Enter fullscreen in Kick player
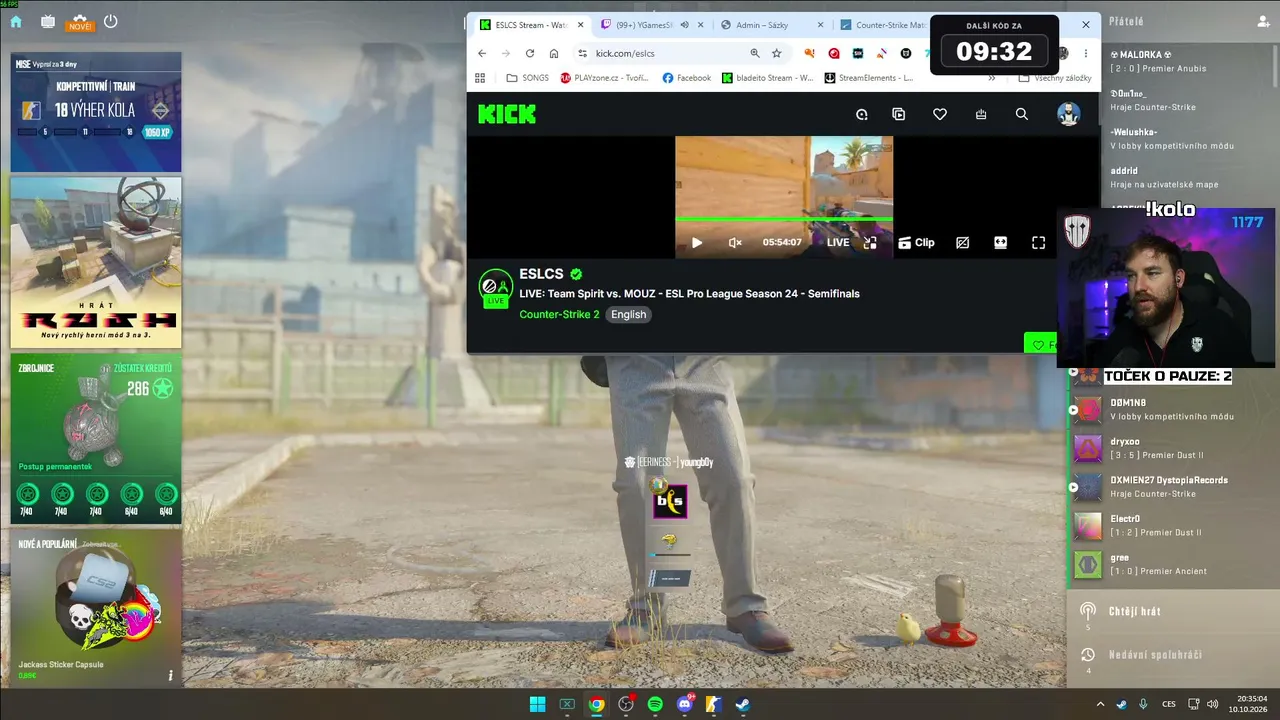 click(x=1038, y=242)
